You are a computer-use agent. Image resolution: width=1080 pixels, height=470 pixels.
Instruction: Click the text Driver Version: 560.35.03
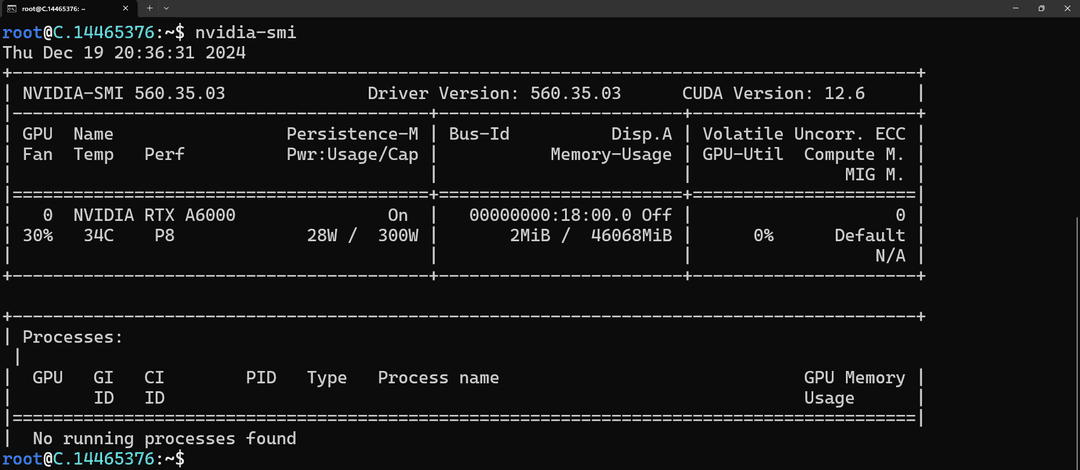click(x=494, y=93)
